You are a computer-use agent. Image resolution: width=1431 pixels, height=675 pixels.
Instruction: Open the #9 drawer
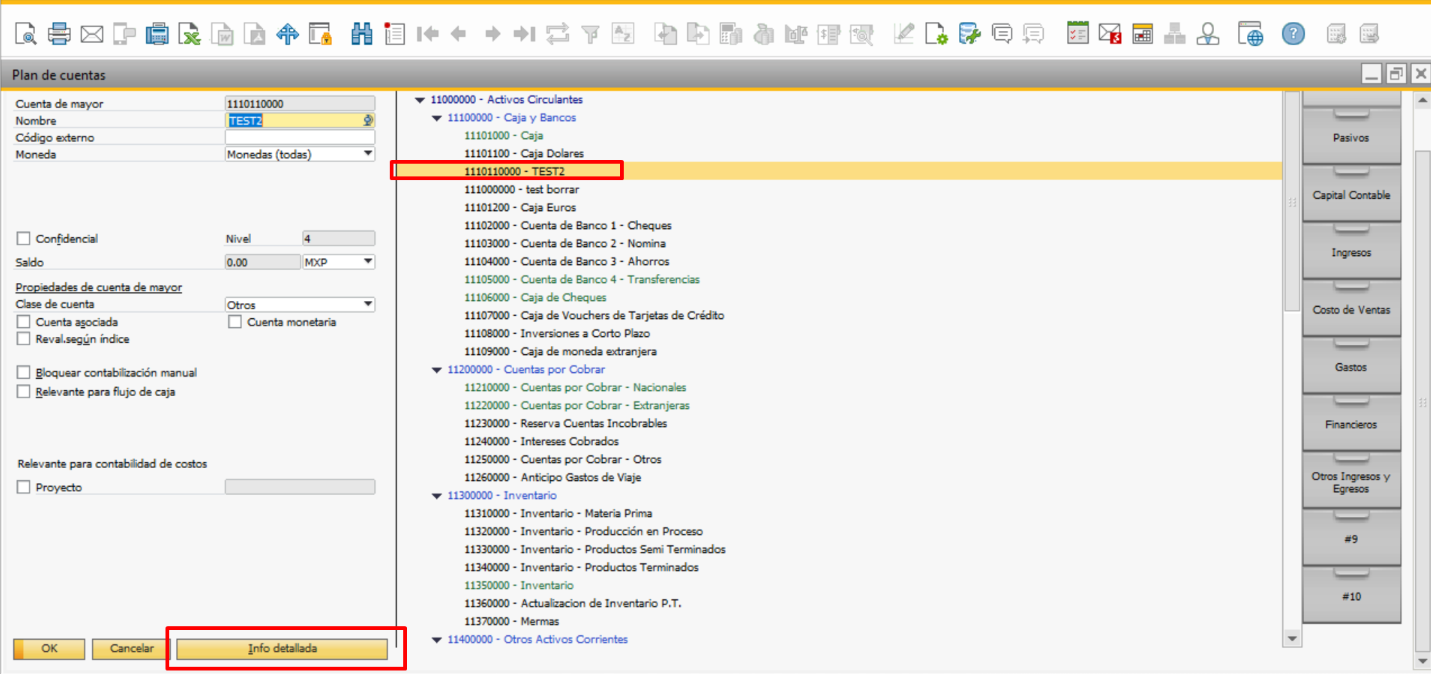1351,539
